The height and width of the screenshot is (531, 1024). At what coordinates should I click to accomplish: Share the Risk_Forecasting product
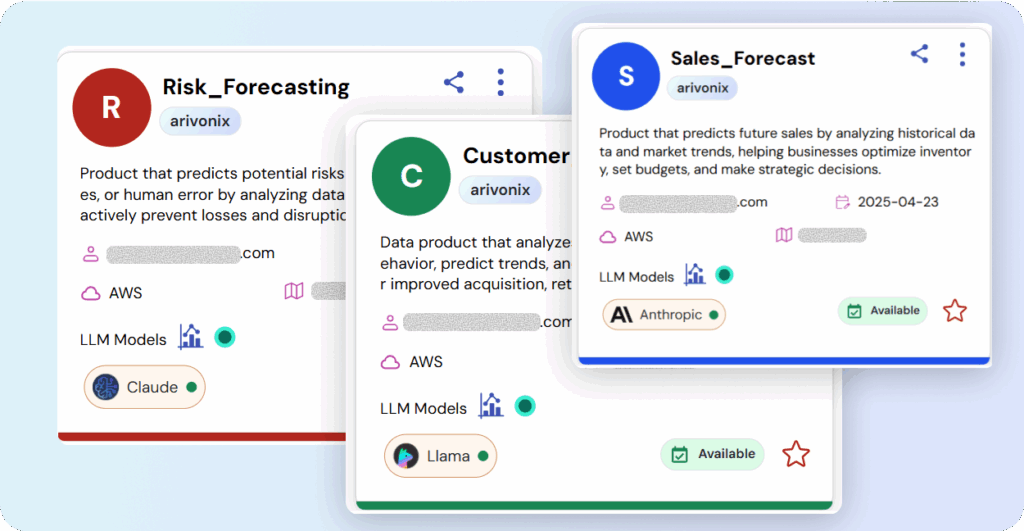click(x=454, y=82)
